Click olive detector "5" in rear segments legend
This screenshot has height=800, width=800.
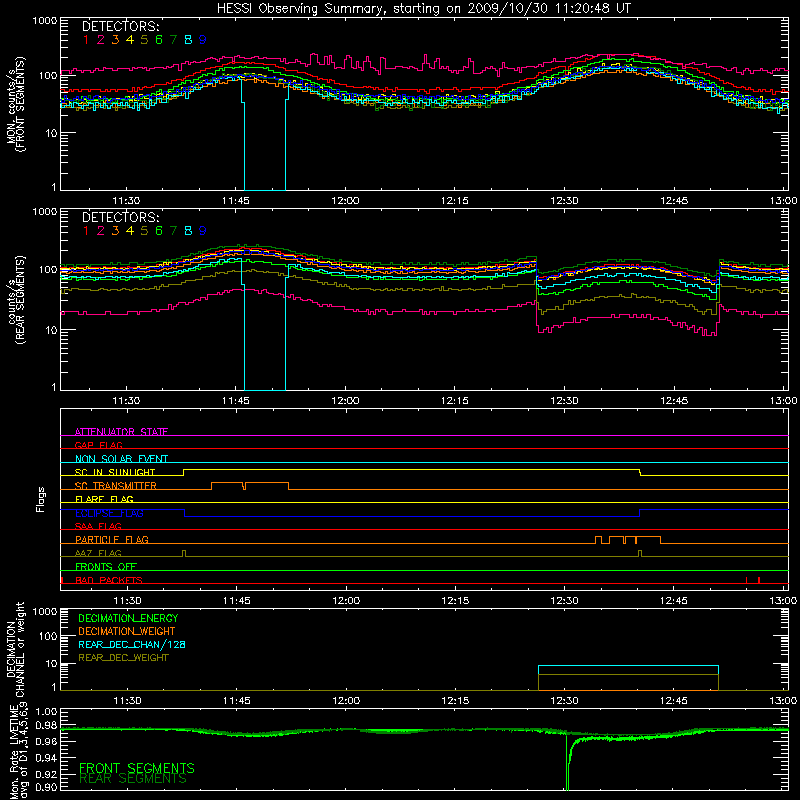click(144, 231)
